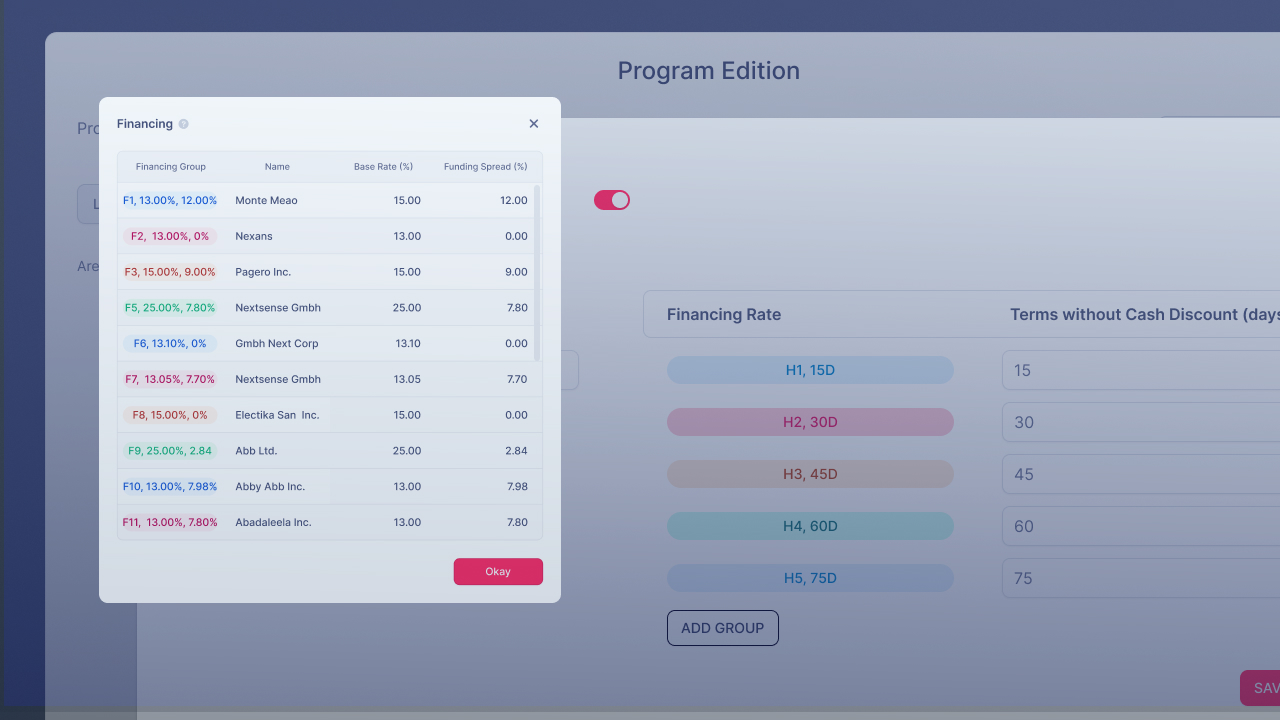The width and height of the screenshot is (1280, 720).
Task: Click the Financing dialog table scrollbar
Action: click(538, 272)
